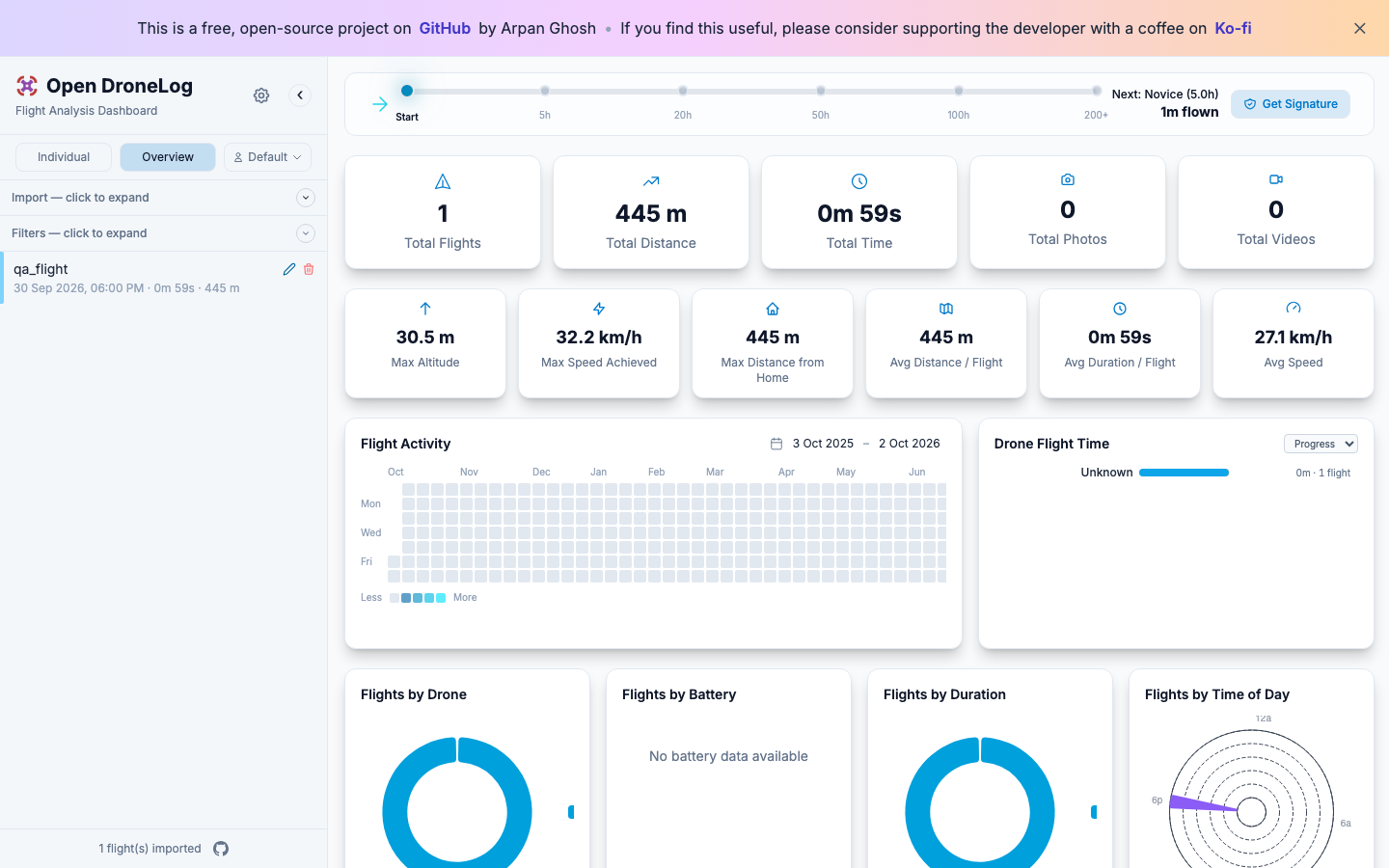Click the Total Videos camcorder icon
Screen dimensions: 1389x868
click(x=1276, y=179)
